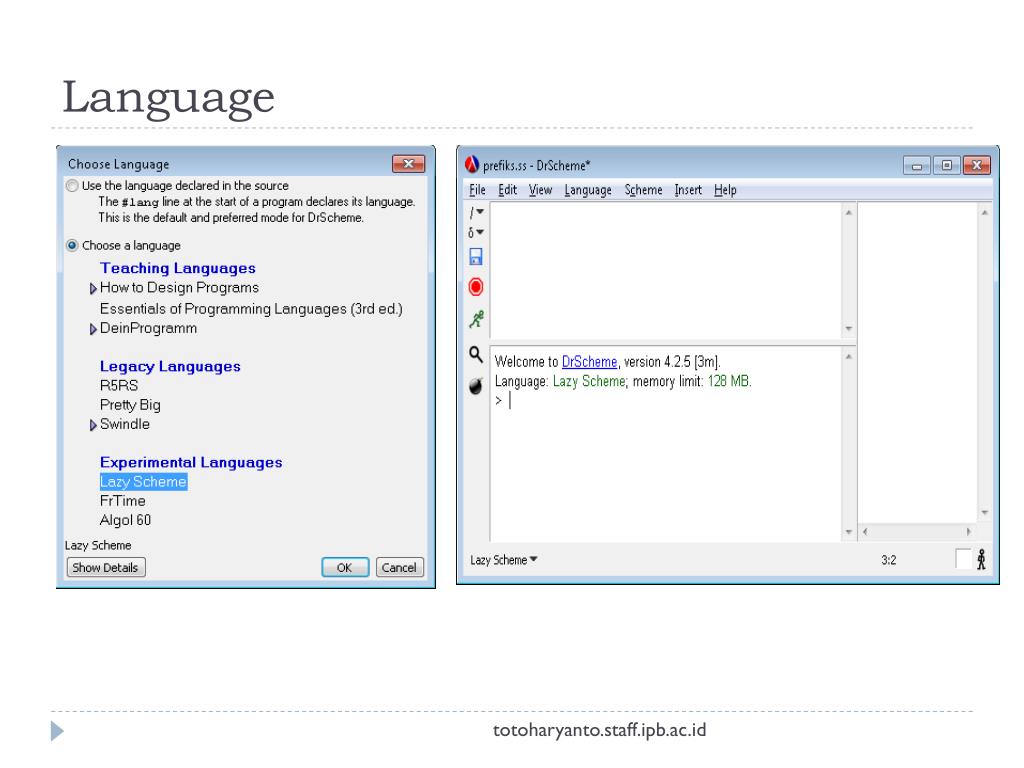This screenshot has width=1024, height=768.
Task: Click the 3:2 cursor position indicator
Action: pos(889,560)
